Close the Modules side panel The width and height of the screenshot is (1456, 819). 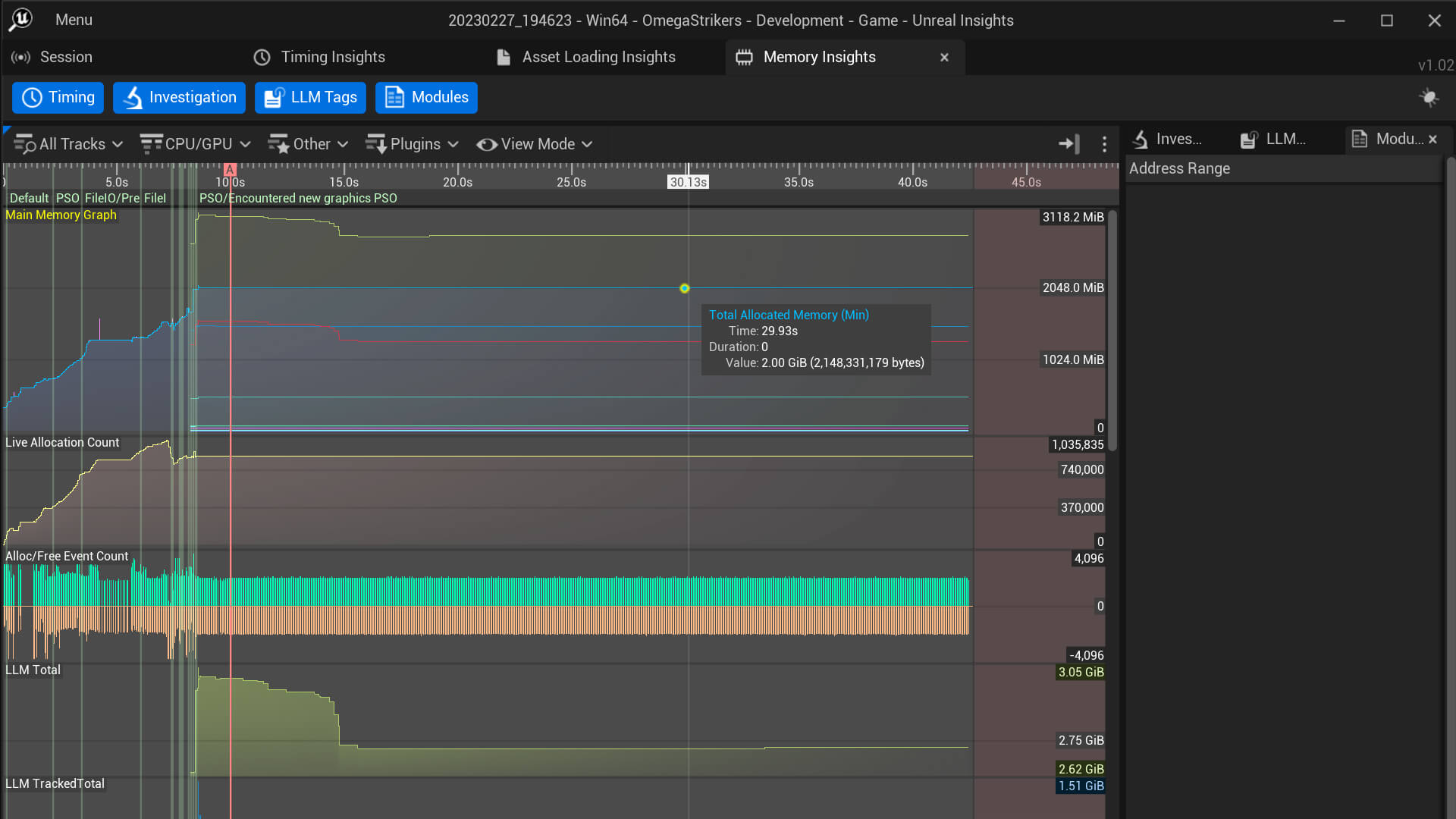click(1432, 140)
